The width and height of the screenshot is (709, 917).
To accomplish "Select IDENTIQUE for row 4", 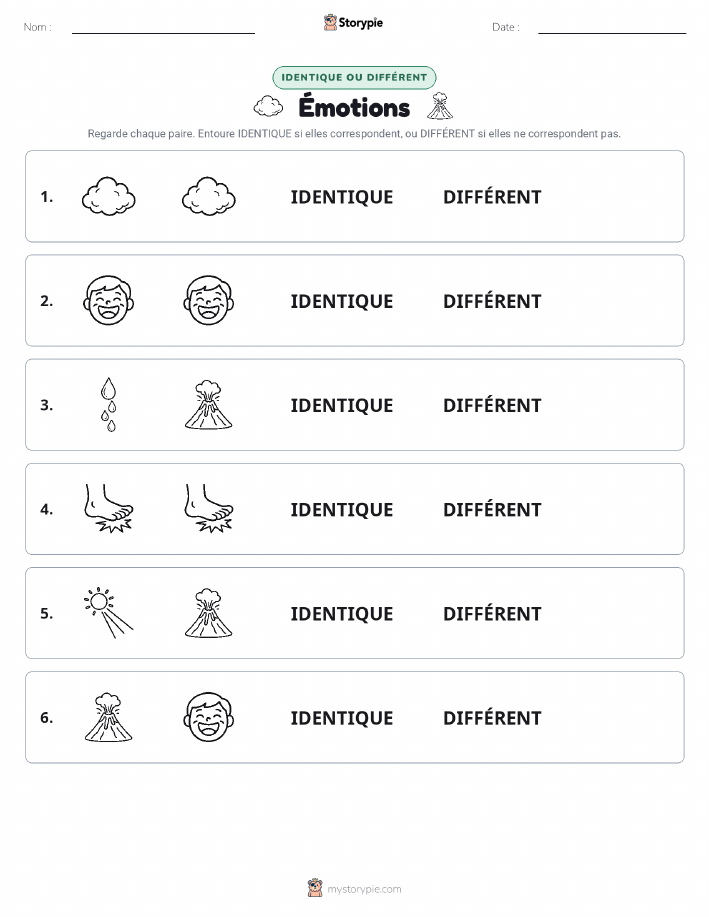I will (342, 509).
